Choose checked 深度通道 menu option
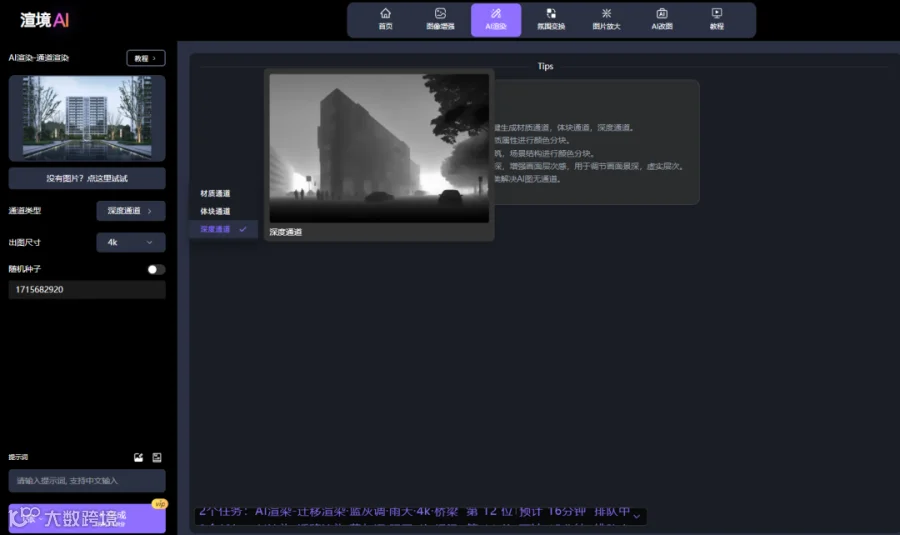 coord(223,229)
